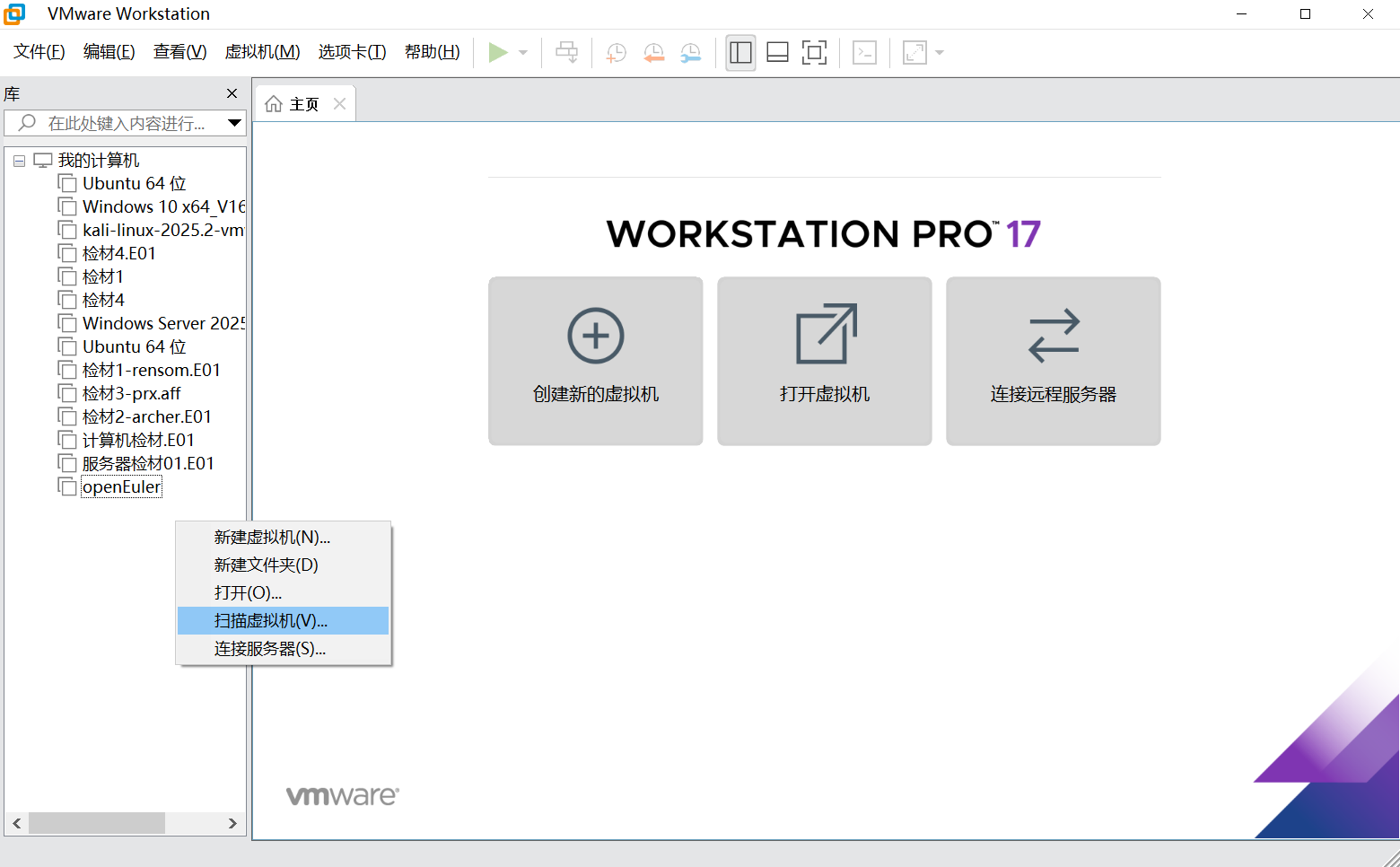The height and width of the screenshot is (867, 1400).
Task: Maximize the VMware Workstation window
Action: coord(1305,13)
